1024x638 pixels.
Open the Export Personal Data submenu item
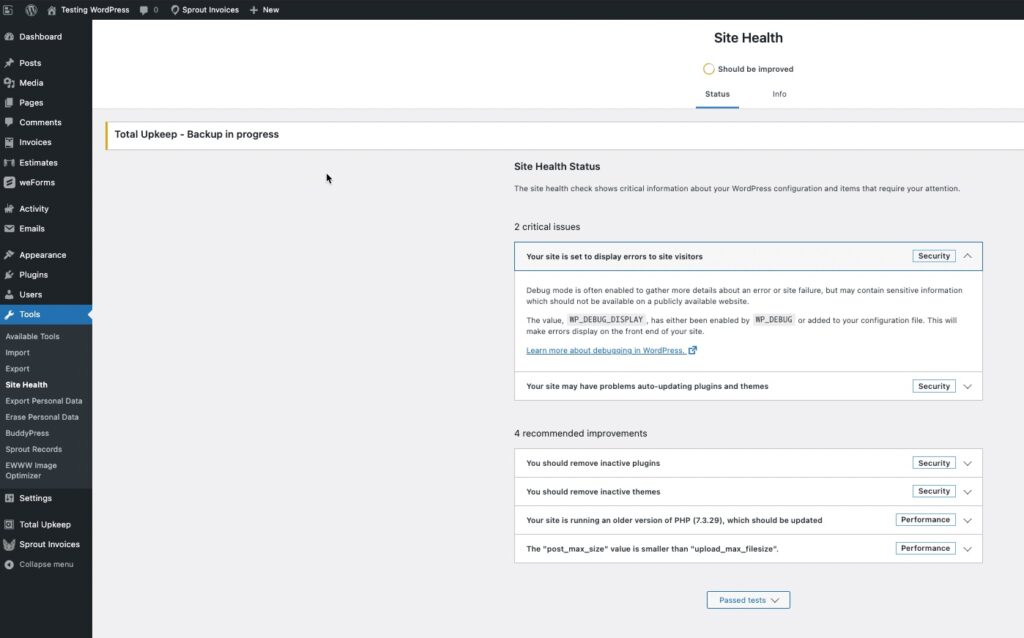point(44,401)
